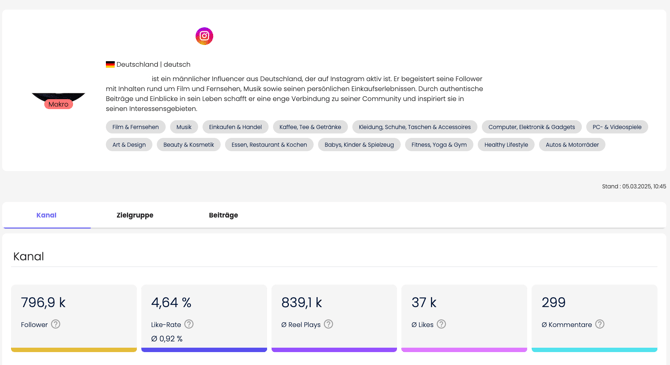Switch to the Zielgruppe tab

tap(135, 215)
